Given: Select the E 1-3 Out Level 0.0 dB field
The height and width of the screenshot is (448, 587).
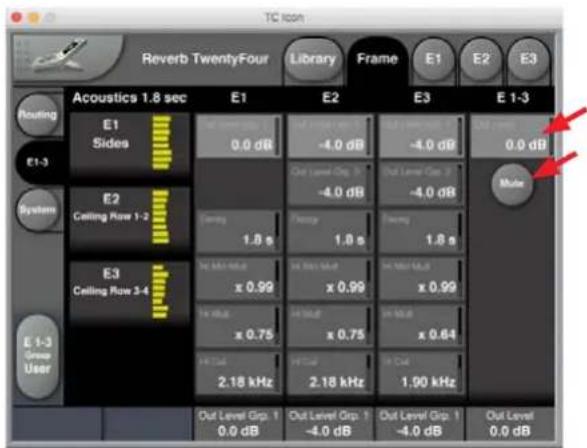Looking at the screenshot, I should (x=511, y=136).
